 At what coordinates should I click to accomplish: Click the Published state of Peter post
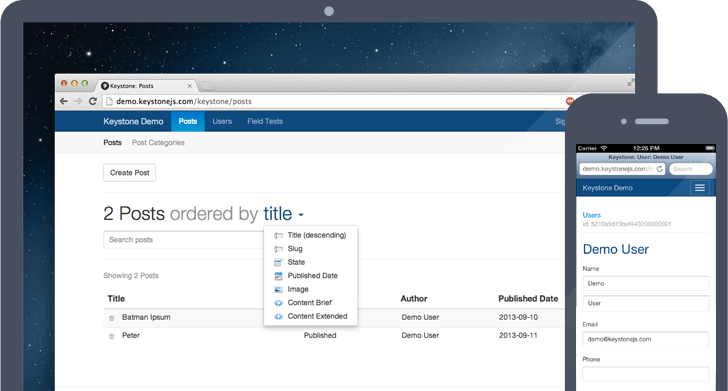coord(320,335)
